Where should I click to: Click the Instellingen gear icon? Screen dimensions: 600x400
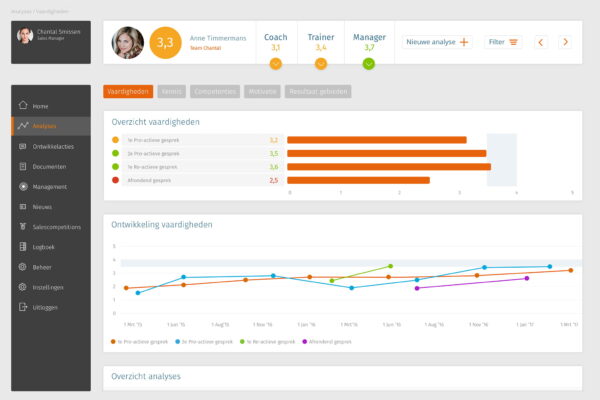23,287
